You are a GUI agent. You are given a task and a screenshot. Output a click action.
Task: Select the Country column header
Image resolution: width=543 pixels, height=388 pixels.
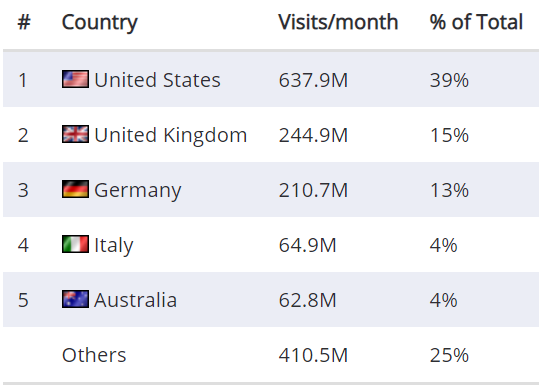click(100, 23)
